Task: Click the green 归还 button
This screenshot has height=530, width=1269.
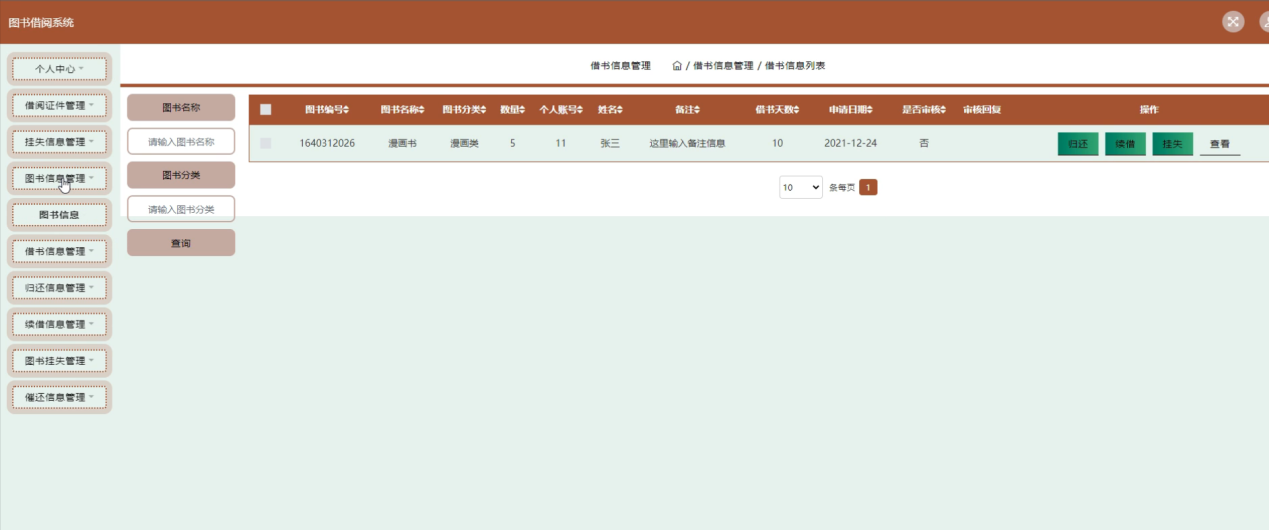Action: [x=1078, y=144]
